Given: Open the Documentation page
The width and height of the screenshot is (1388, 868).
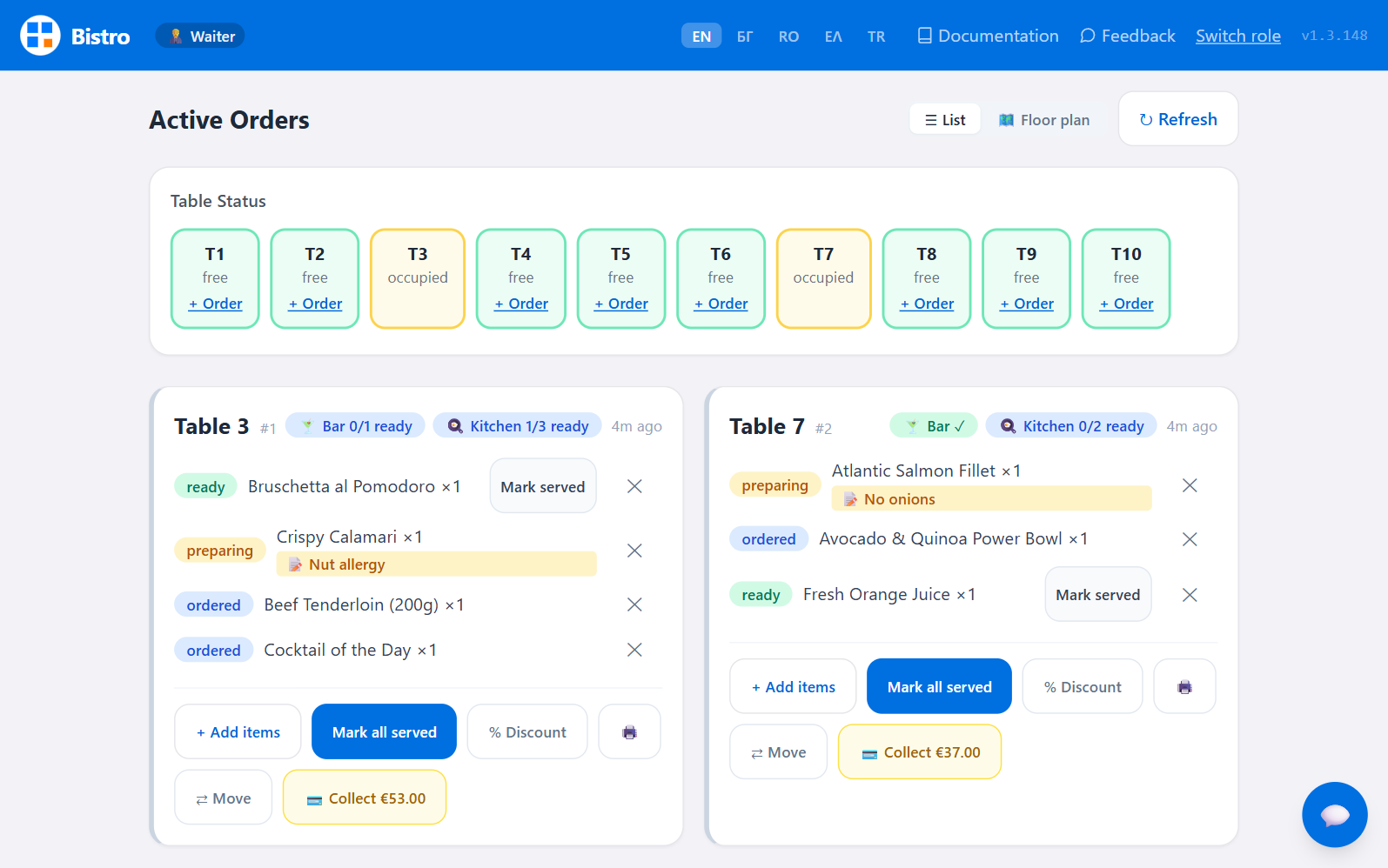Looking at the screenshot, I should point(988,36).
